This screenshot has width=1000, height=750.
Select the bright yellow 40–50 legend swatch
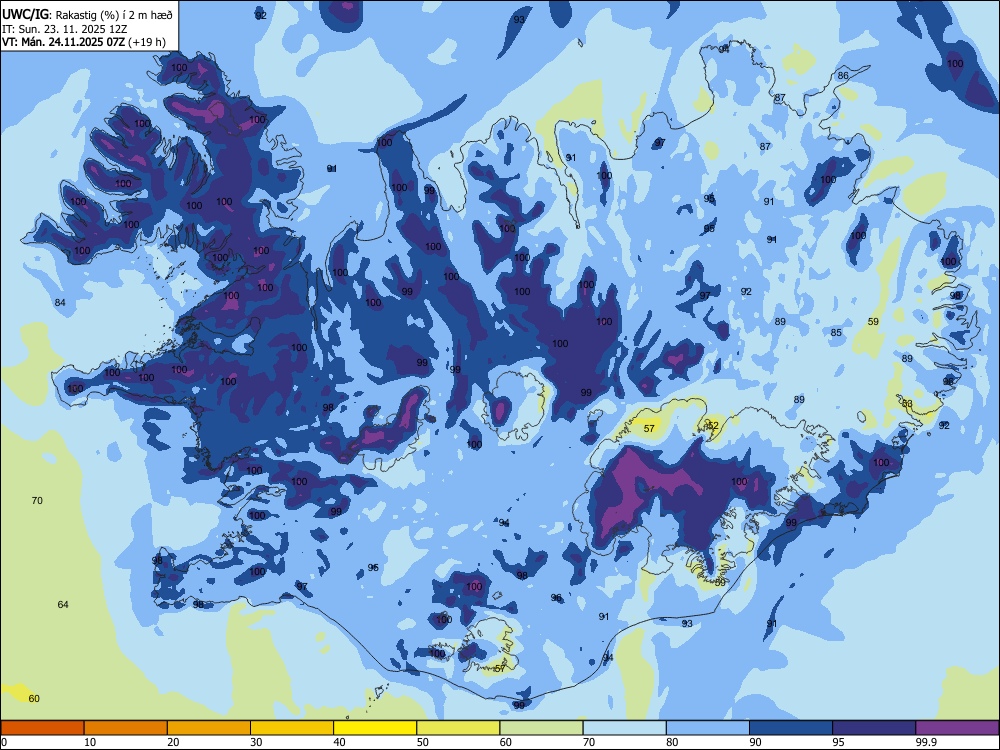(x=375, y=728)
